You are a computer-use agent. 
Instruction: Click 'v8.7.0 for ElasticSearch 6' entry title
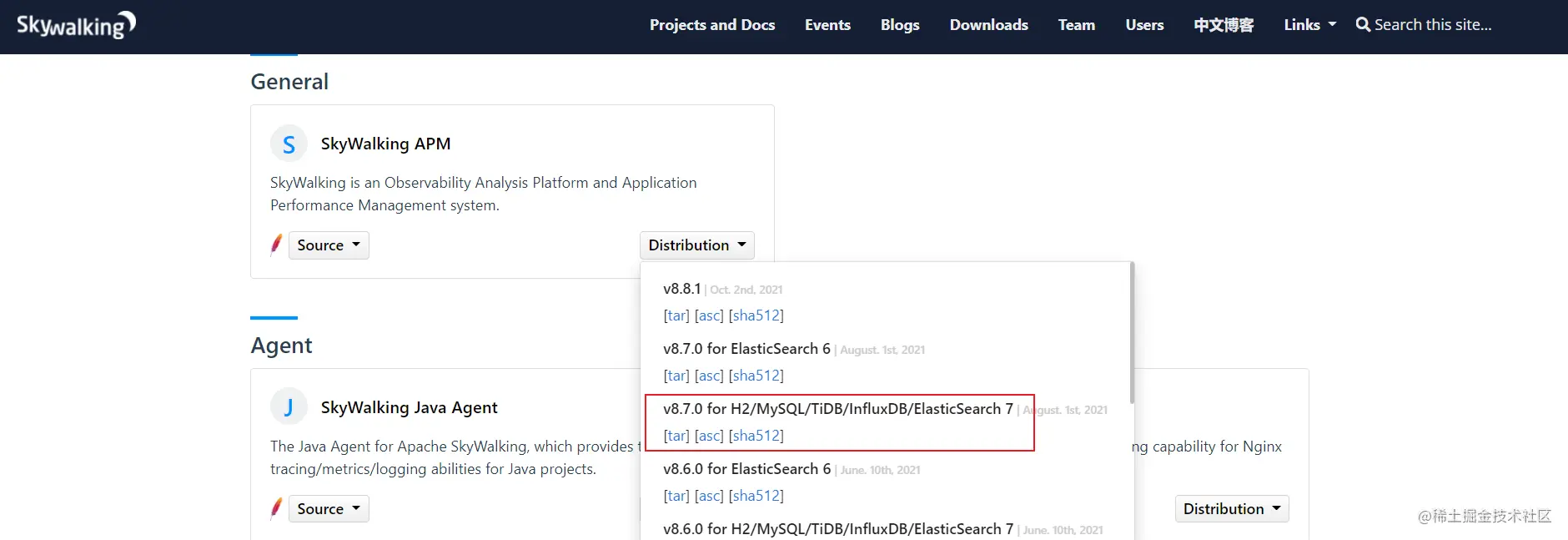point(746,349)
